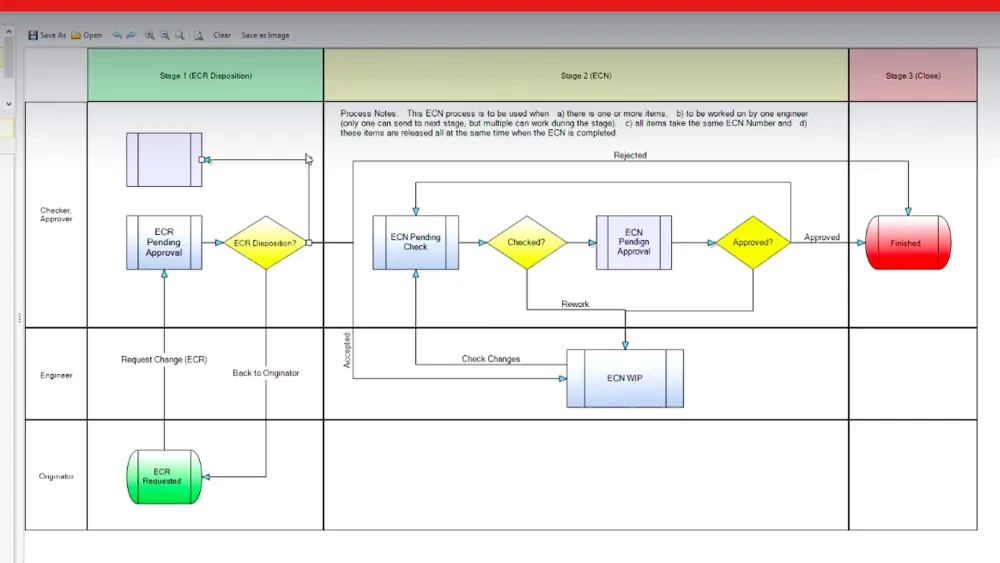The height and width of the screenshot is (563, 1000).
Task: Click the Approved transition label
Action: click(821, 237)
